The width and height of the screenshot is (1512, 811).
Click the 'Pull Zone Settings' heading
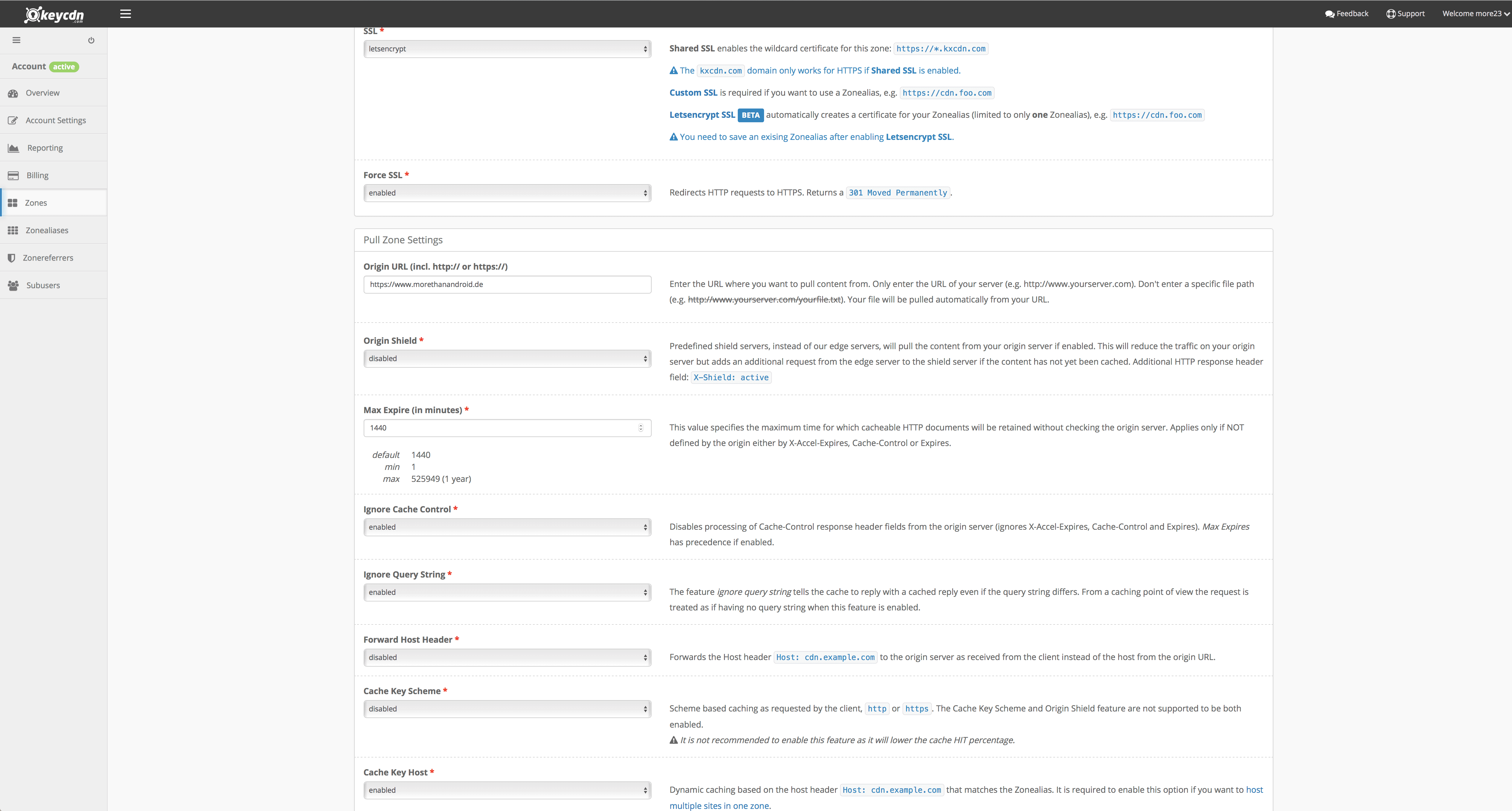coord(403,240)
